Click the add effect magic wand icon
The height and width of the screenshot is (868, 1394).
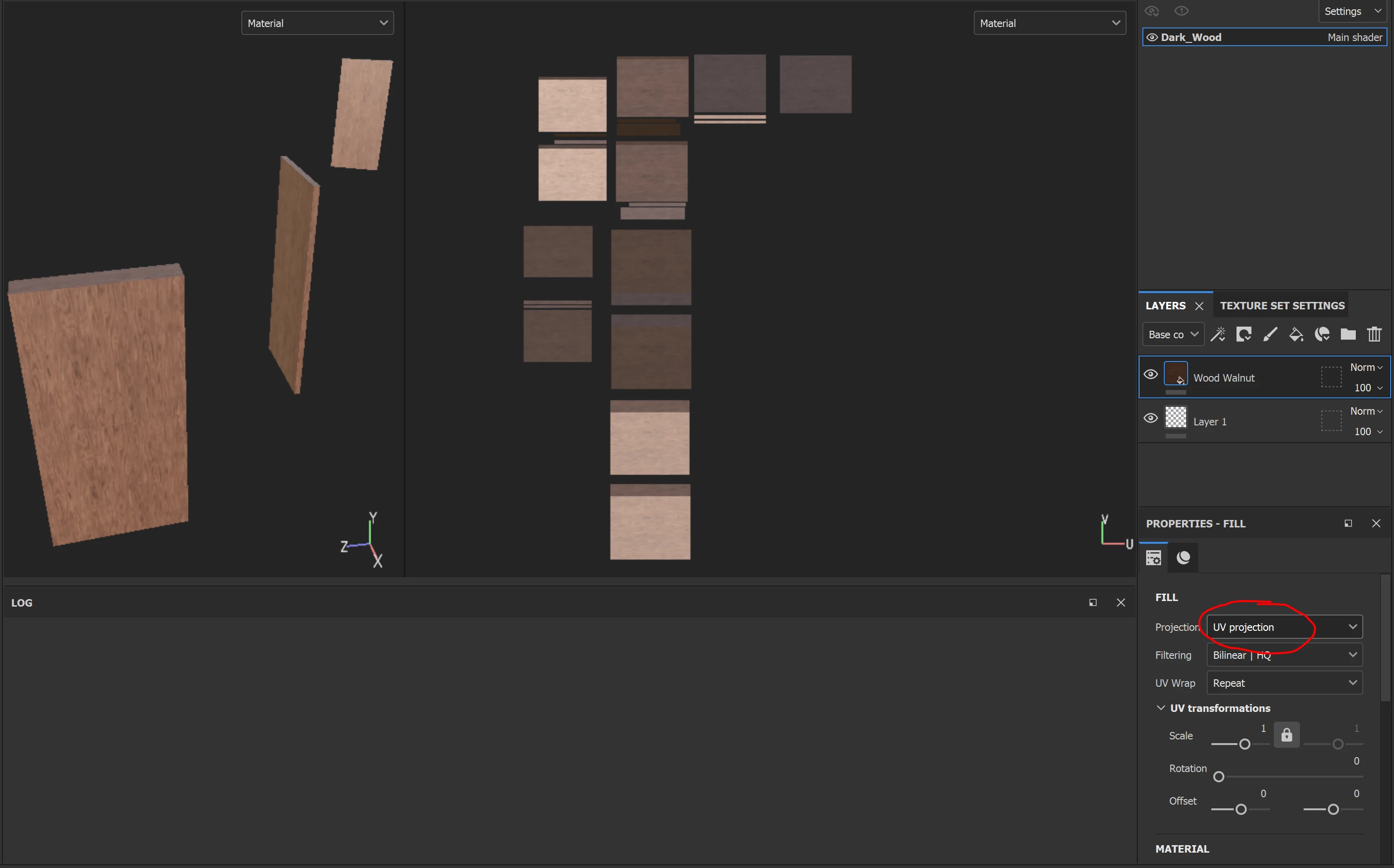(x=1217, y=334)
